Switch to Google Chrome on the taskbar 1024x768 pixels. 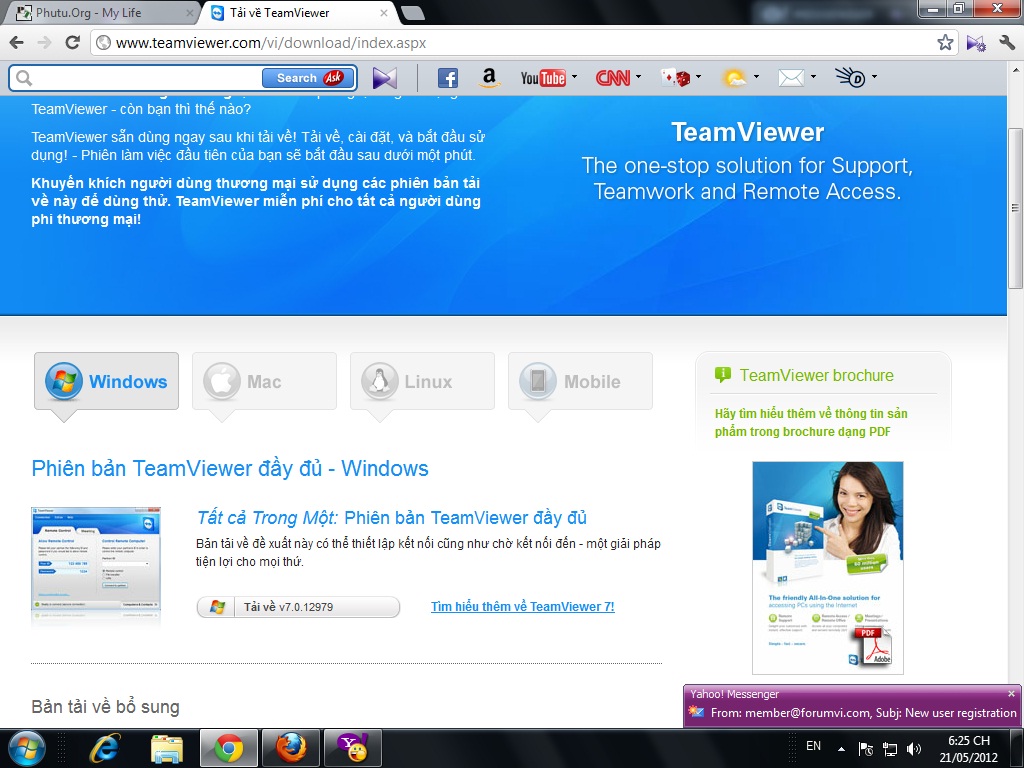point(229,748)
